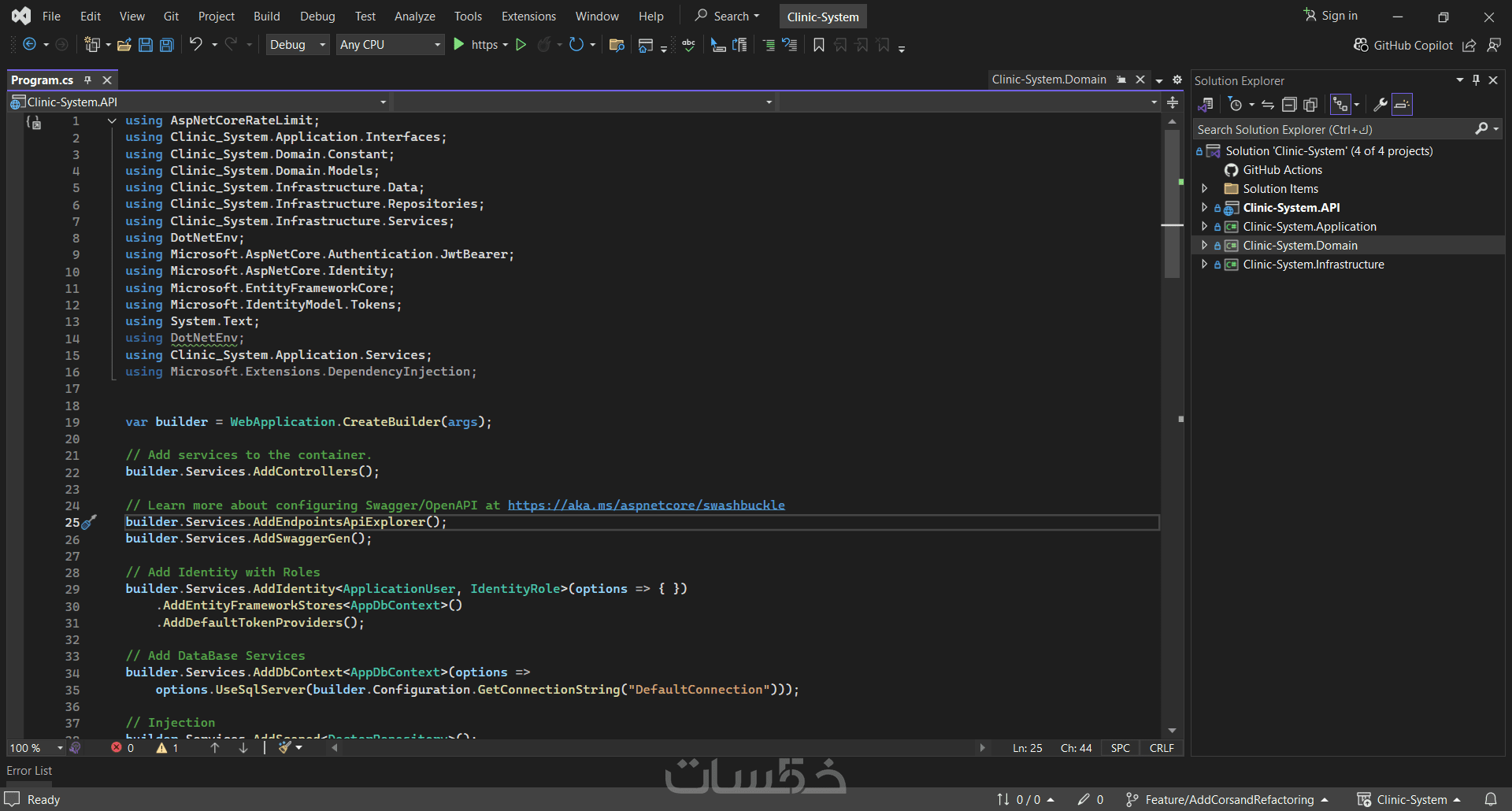1512x811 pixels.
Task: Save the current file with Save icon
Action: tap(146, 45)
